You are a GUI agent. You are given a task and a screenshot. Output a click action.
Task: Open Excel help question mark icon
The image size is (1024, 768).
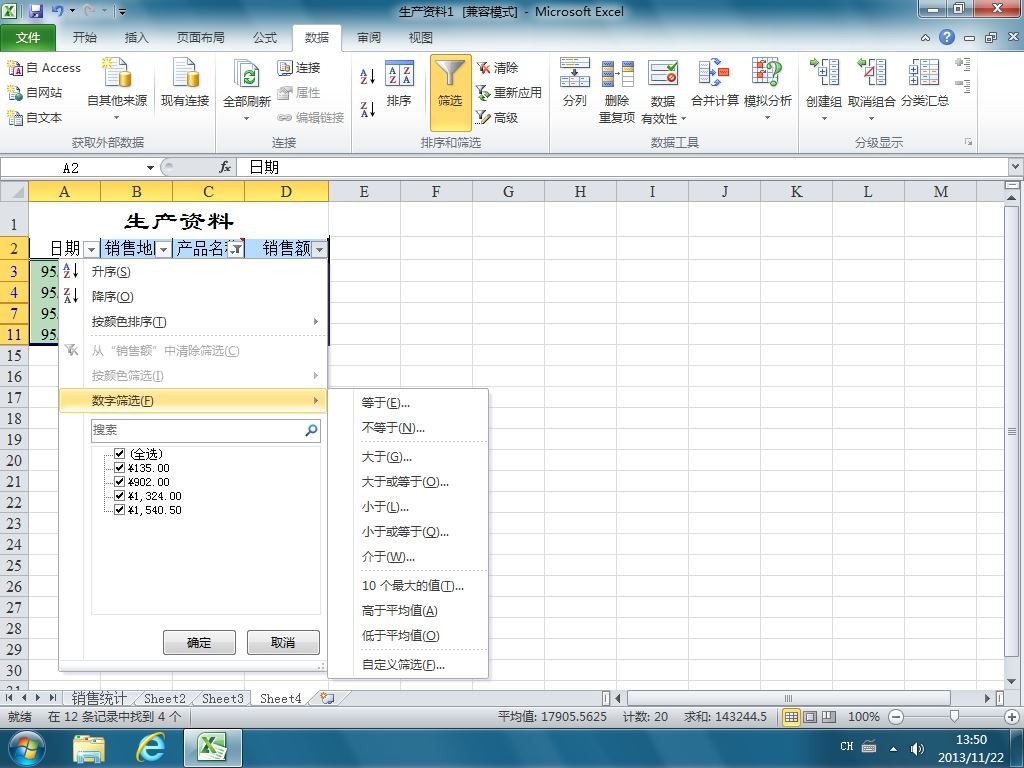pos(947,37)
